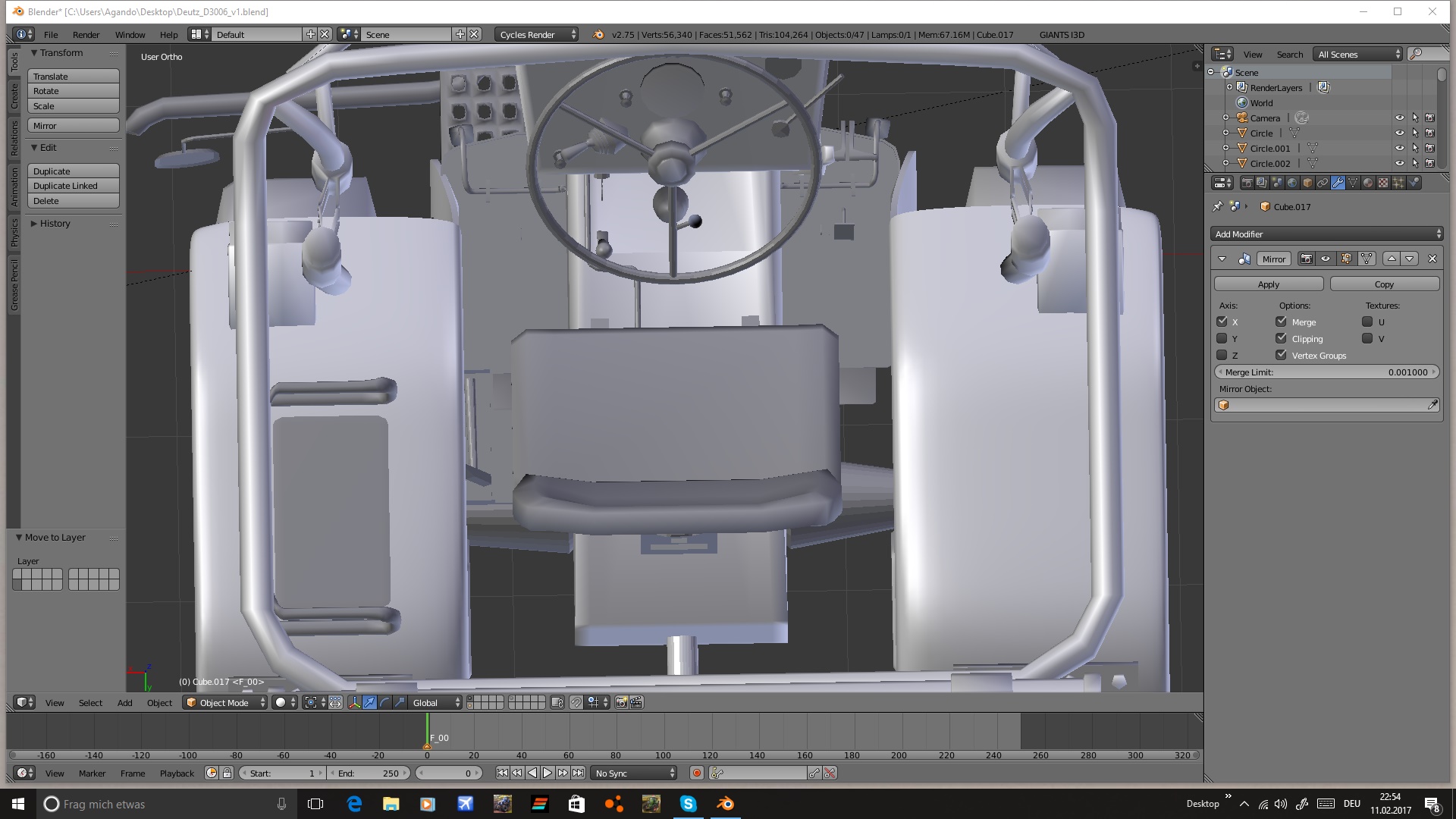The image size is (1456, 819).
Task: Switch to the Create tool shelf tab
Action: 14,96
